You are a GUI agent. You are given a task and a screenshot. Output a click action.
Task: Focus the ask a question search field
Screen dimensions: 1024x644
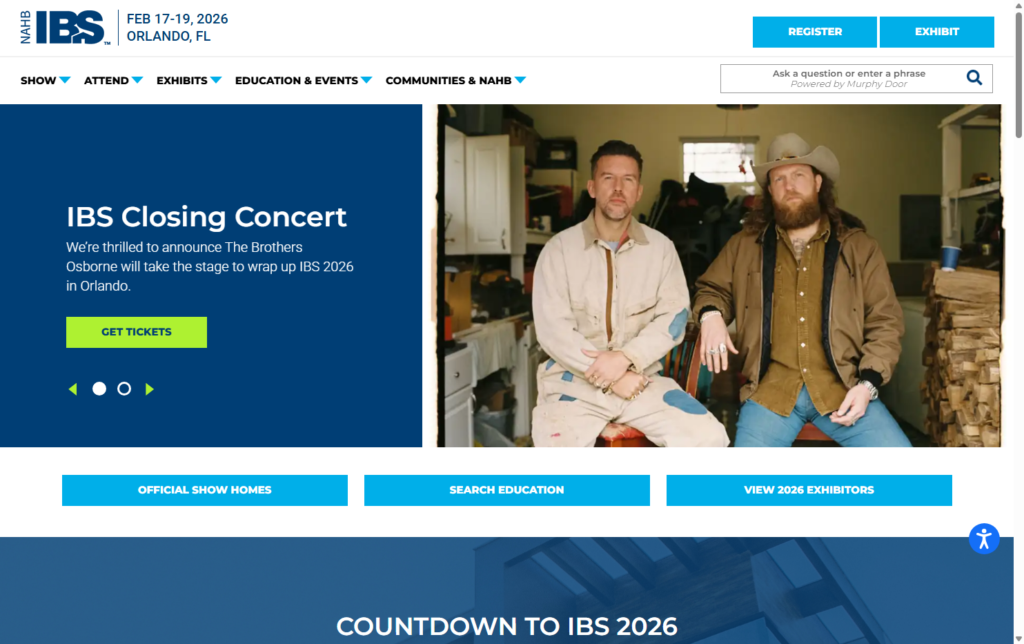pyautogui.click(x=842, y=78)
